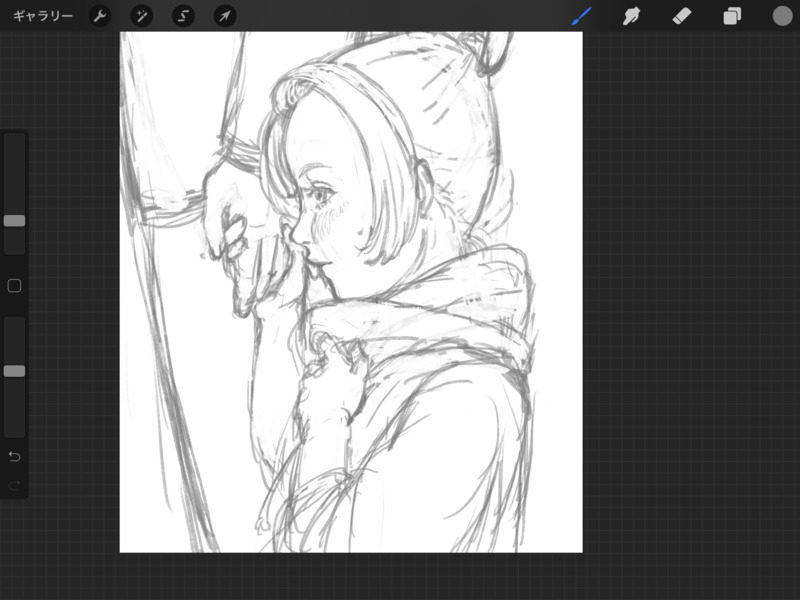Screen dimensions: 800x600
Task: Activate the Selection S tool
Action: tap(183, 16)
